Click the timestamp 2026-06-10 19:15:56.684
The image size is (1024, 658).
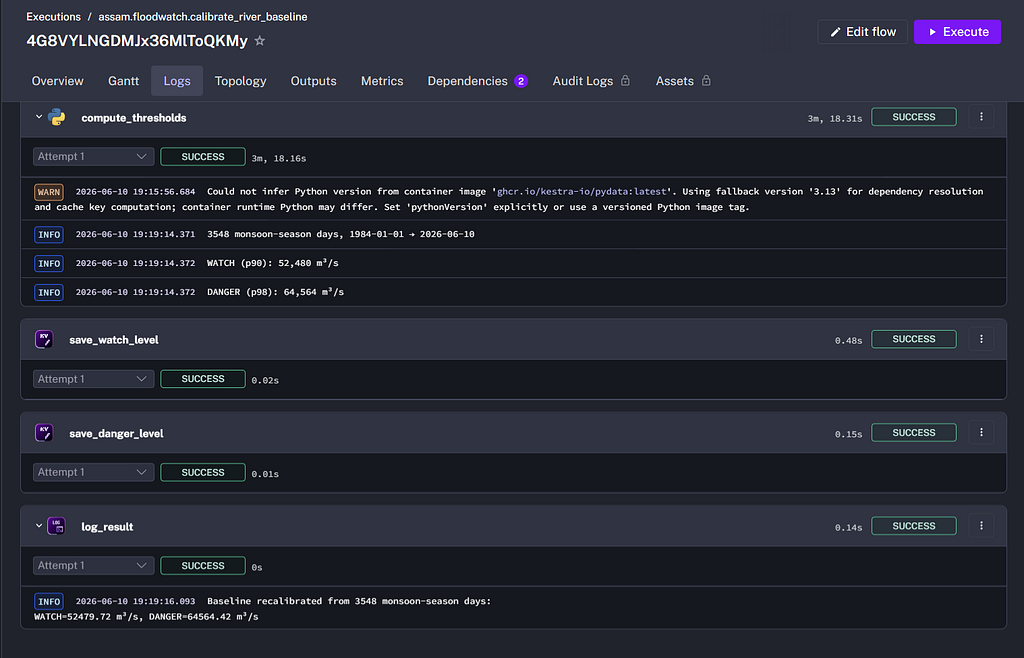(x=135, y=191)
